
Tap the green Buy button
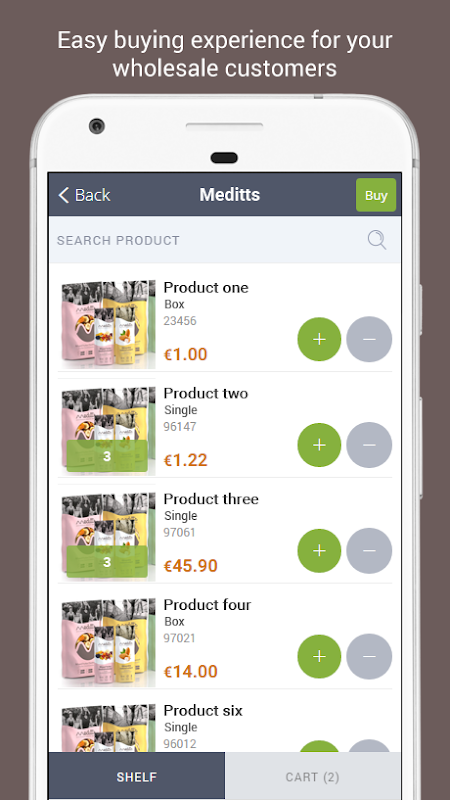[376, 195]
